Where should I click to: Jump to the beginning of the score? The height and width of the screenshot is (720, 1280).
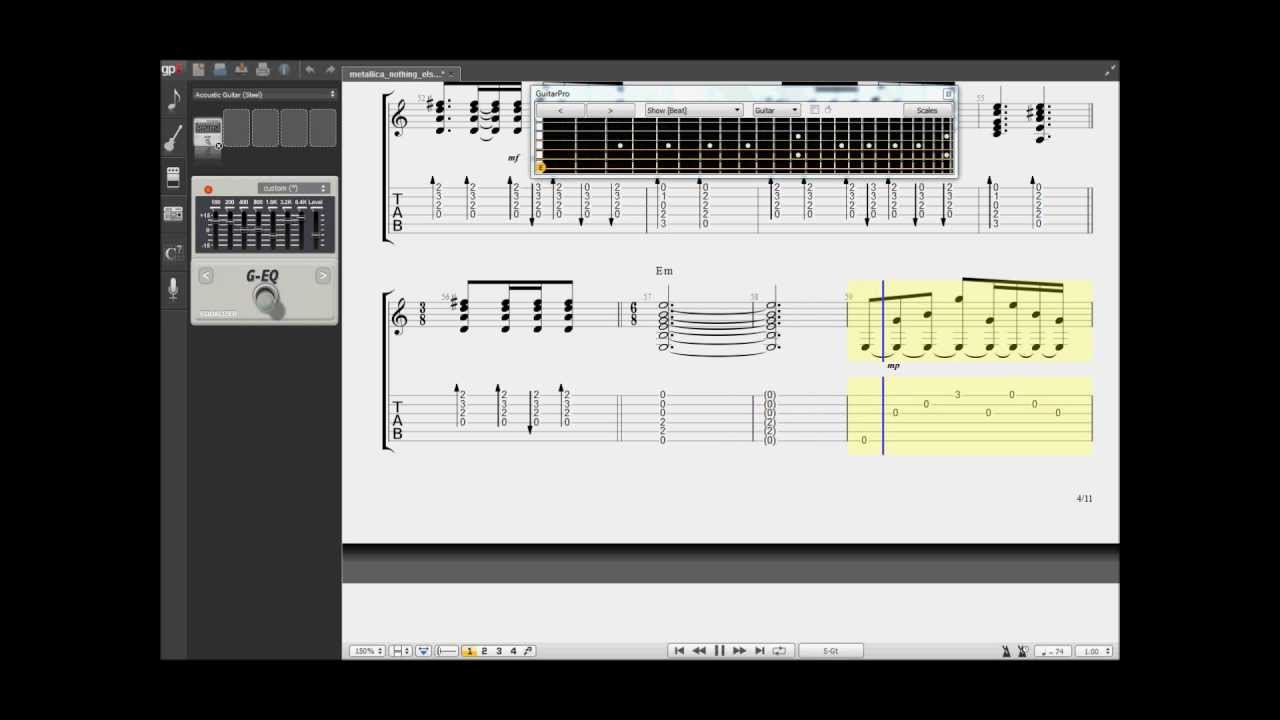679,651
